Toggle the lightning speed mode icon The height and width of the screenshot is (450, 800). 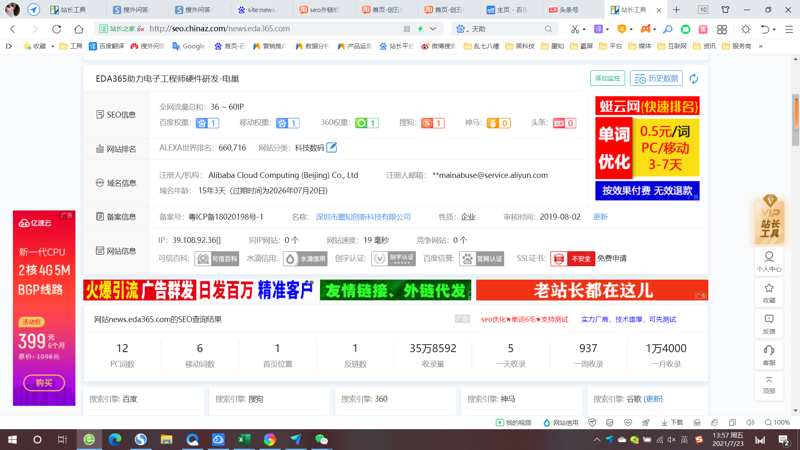point(420,29)
